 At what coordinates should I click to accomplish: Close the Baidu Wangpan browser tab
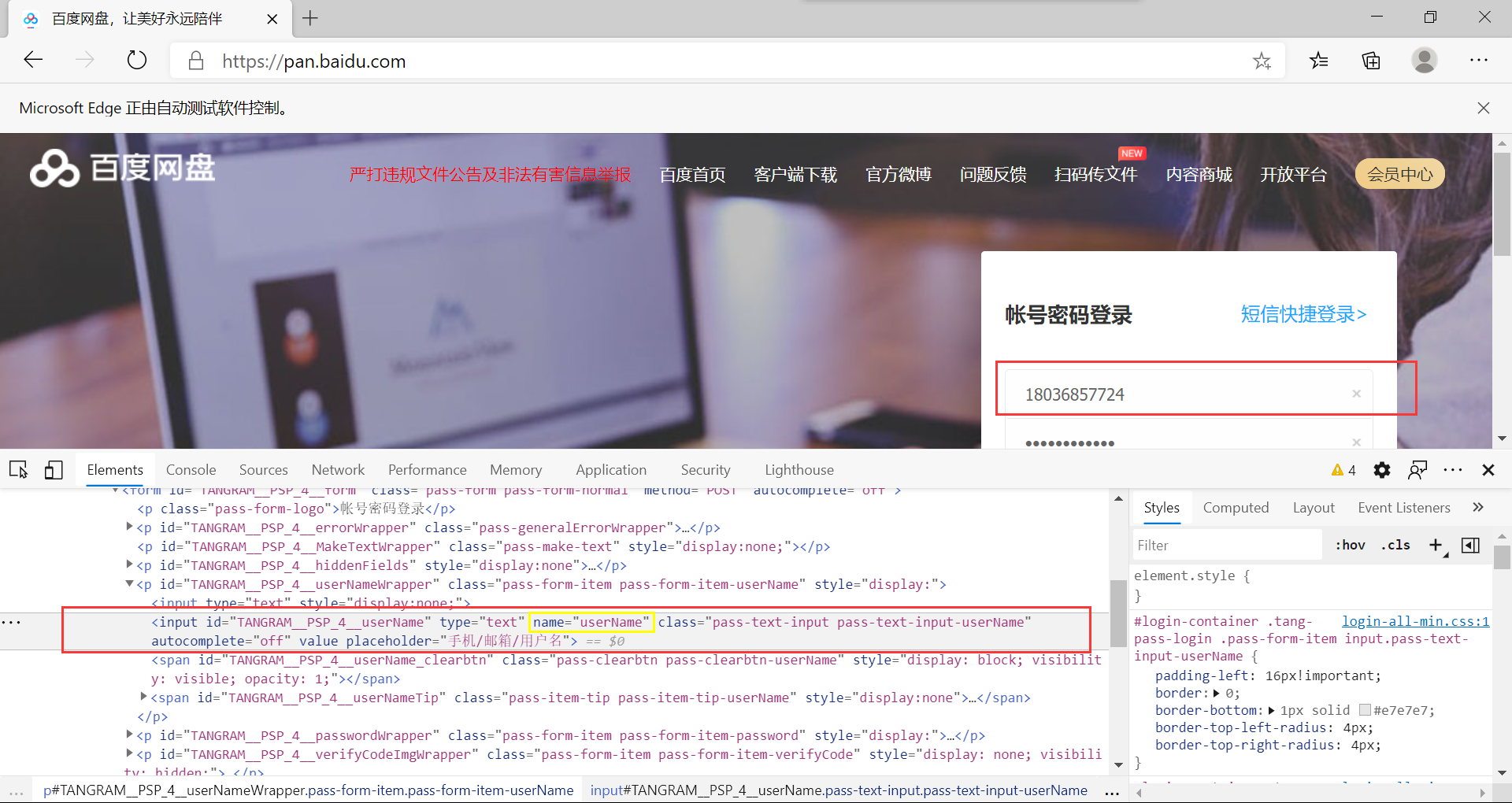tap(272, 19)
